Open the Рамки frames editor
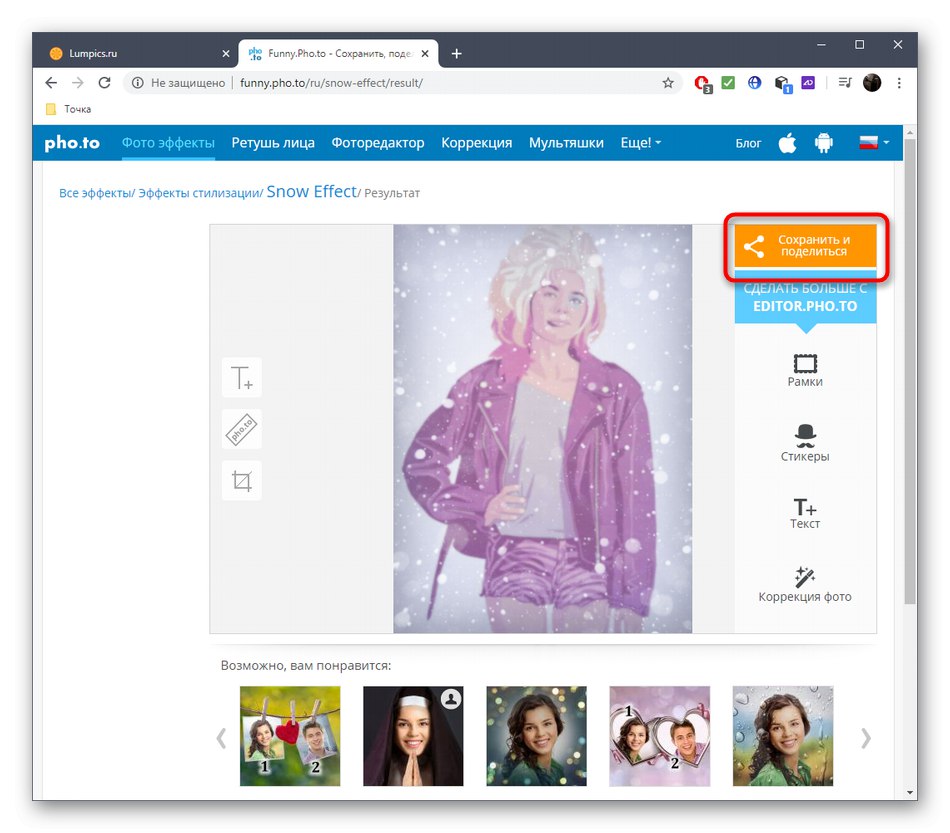Image resolution: width=950 pixels, height=833 pixels. coord(805,371)
